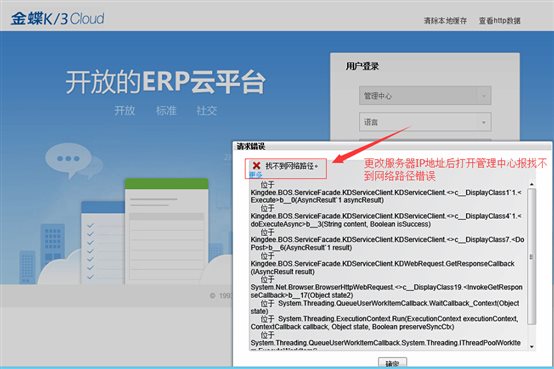Screen dimensions: 554x369
Task: Click the KDWebRequest.GetResponseCallback stack line
Action: click(x=383, y=268)
